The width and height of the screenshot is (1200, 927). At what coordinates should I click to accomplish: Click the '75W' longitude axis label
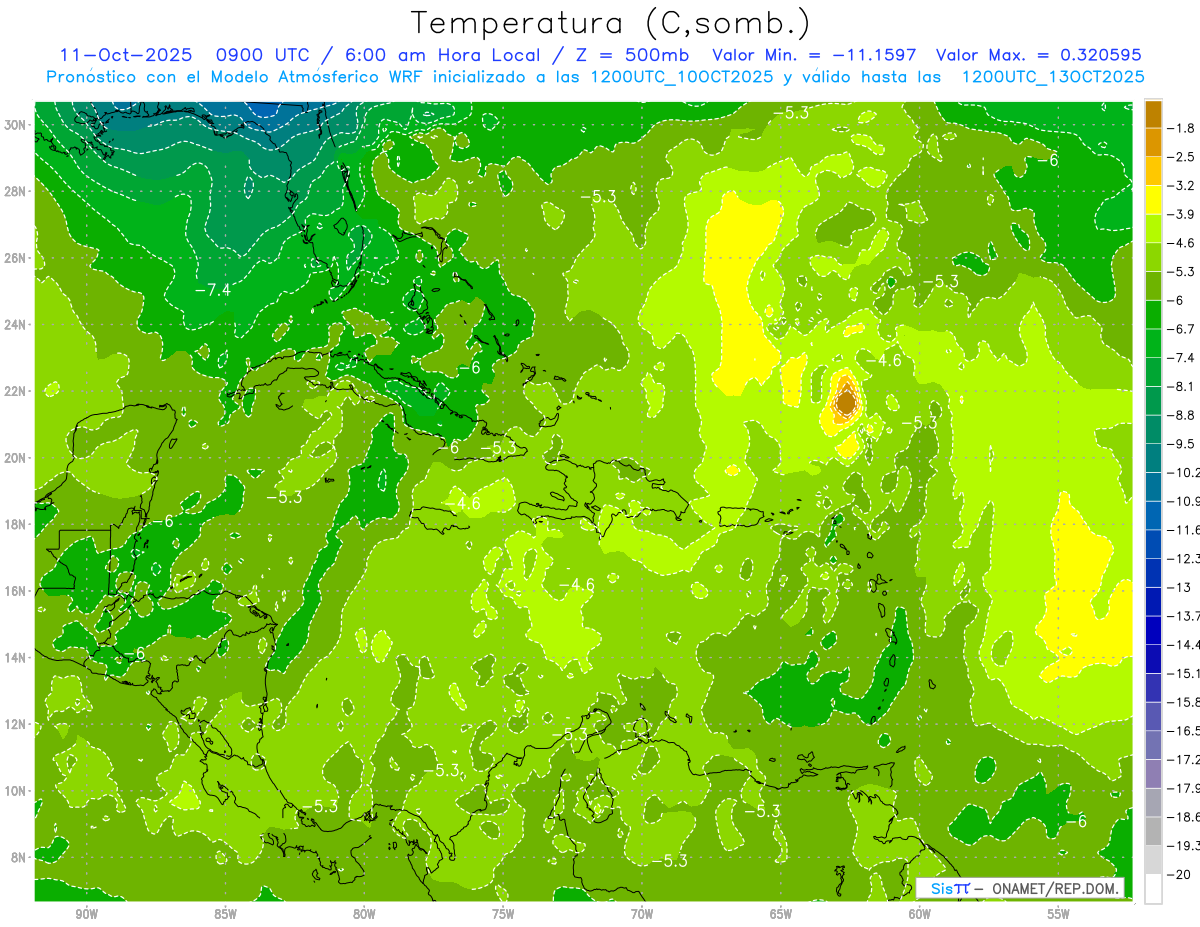coord(503,914)
